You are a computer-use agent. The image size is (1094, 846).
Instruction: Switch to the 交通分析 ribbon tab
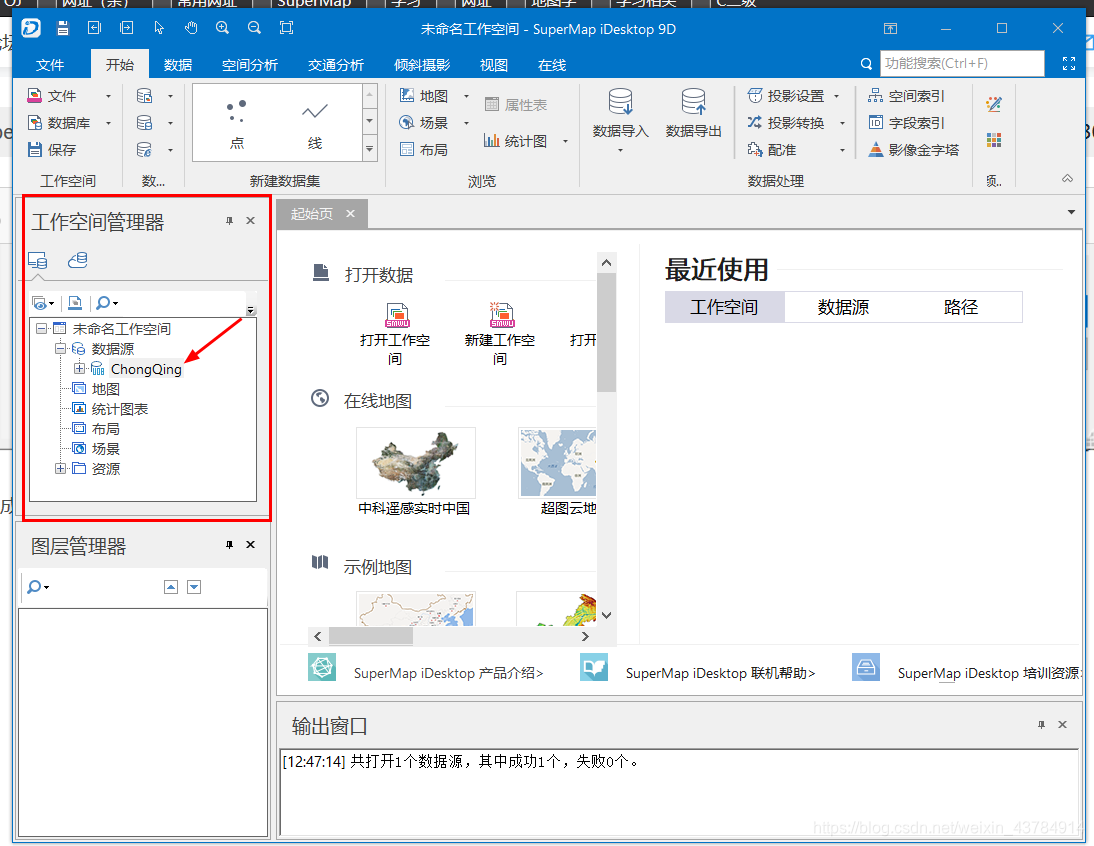point(336,65)
